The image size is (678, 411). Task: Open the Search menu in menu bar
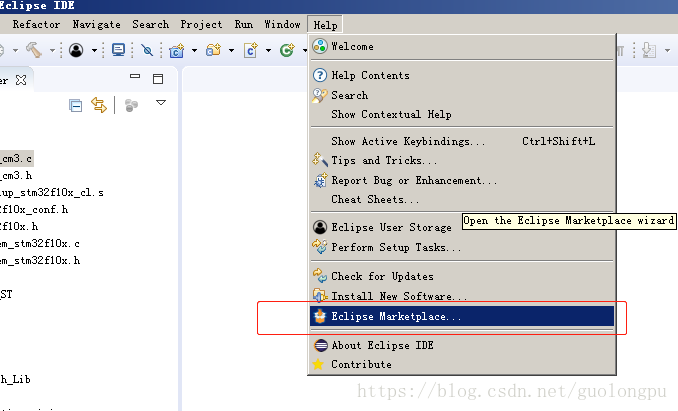coord(150,24)
